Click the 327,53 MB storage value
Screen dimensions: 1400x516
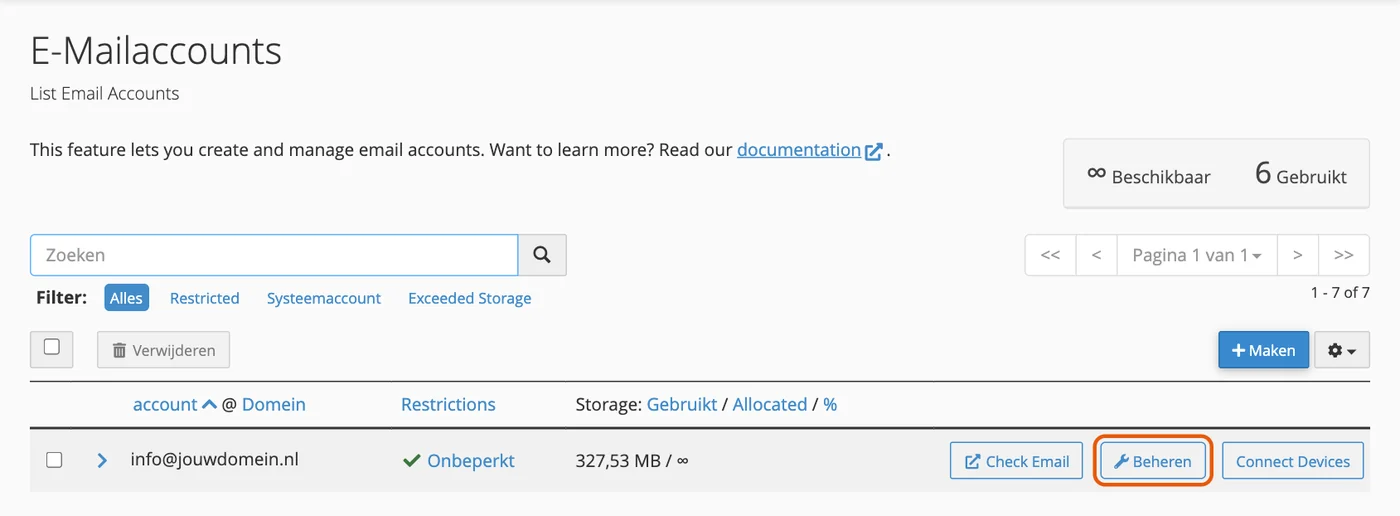618,461
